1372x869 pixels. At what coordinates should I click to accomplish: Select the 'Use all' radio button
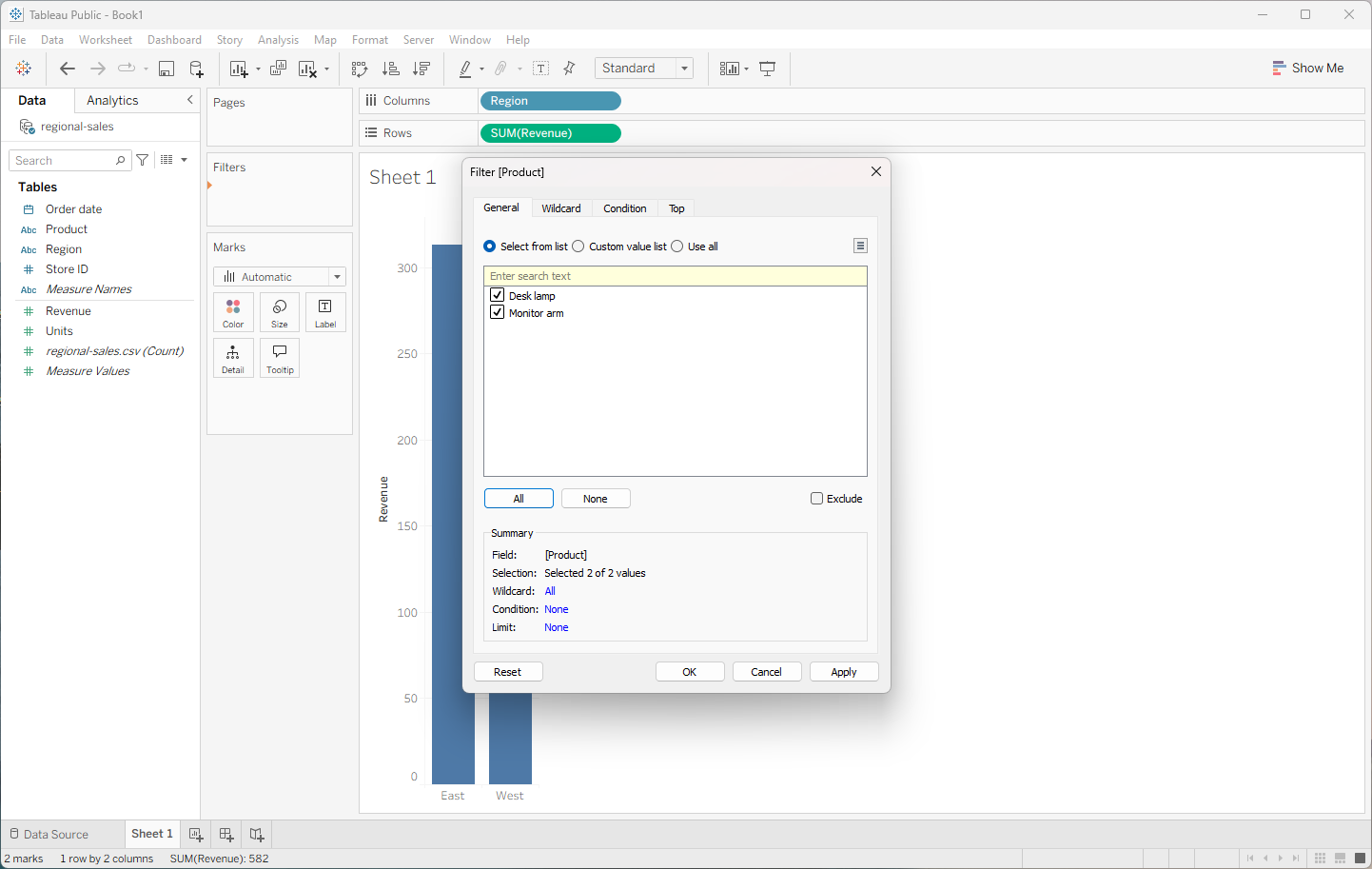pos(677,247)
